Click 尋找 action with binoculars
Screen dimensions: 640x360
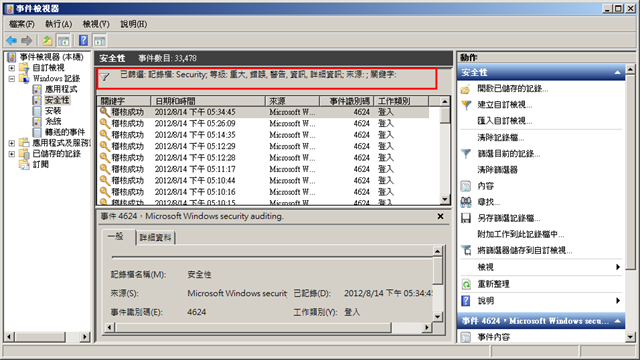(x=488, y=202)
